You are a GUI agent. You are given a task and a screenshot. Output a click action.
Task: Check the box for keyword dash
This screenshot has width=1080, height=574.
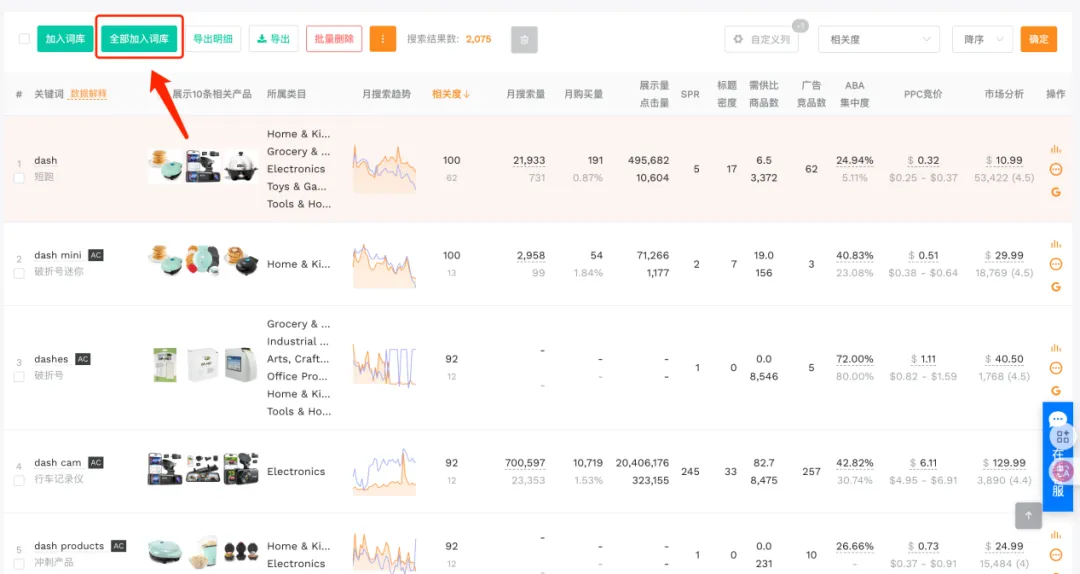[x=19, y=178]
